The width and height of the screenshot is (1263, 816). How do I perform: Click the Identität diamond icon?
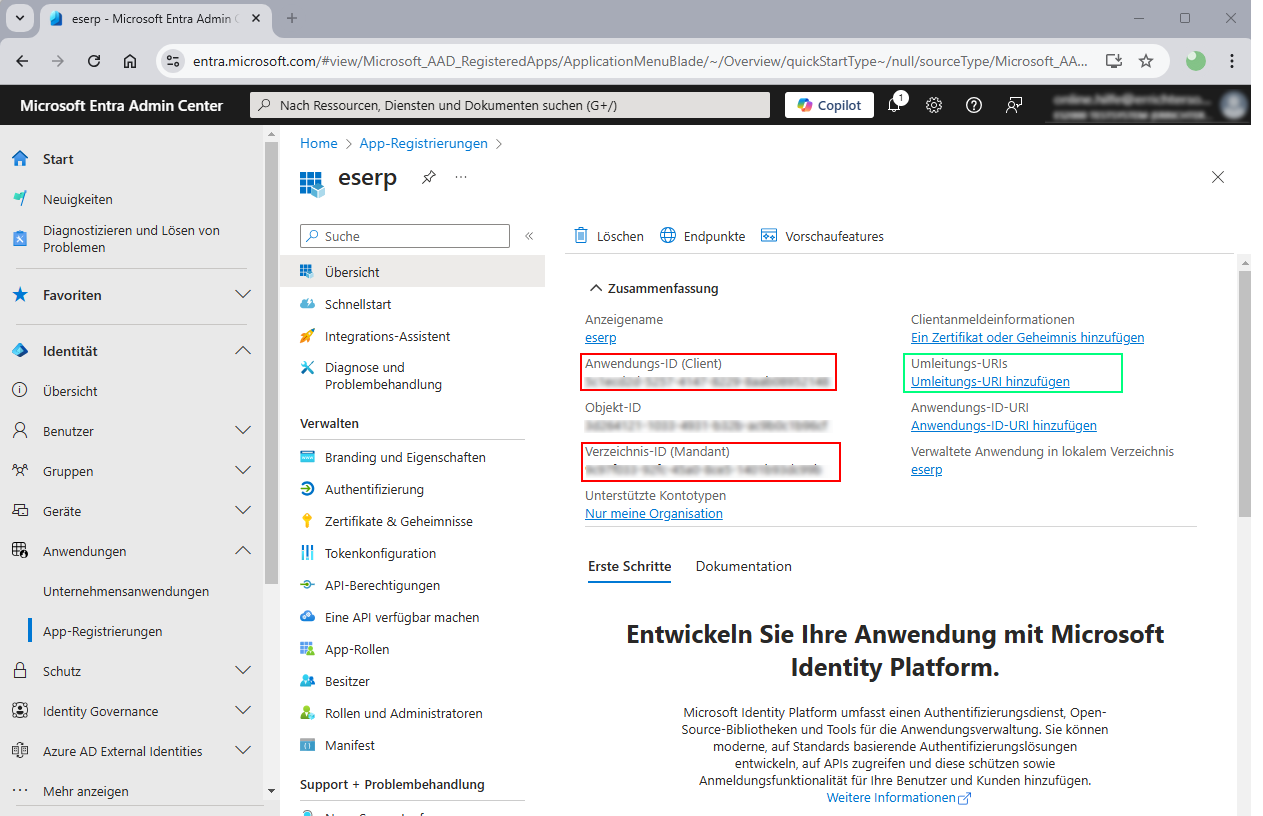click(x=20, y=351)
